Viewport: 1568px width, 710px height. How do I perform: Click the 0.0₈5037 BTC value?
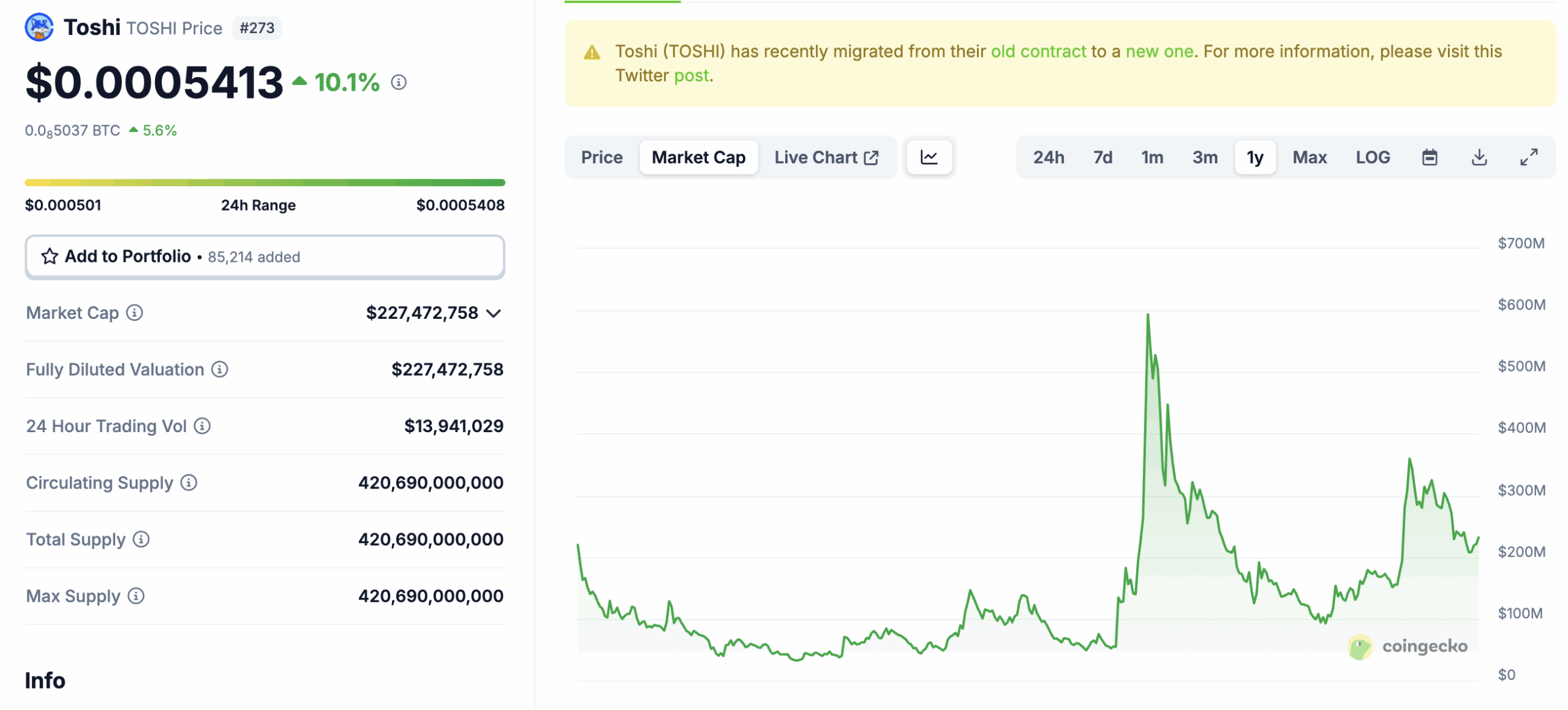pos(72,131)
